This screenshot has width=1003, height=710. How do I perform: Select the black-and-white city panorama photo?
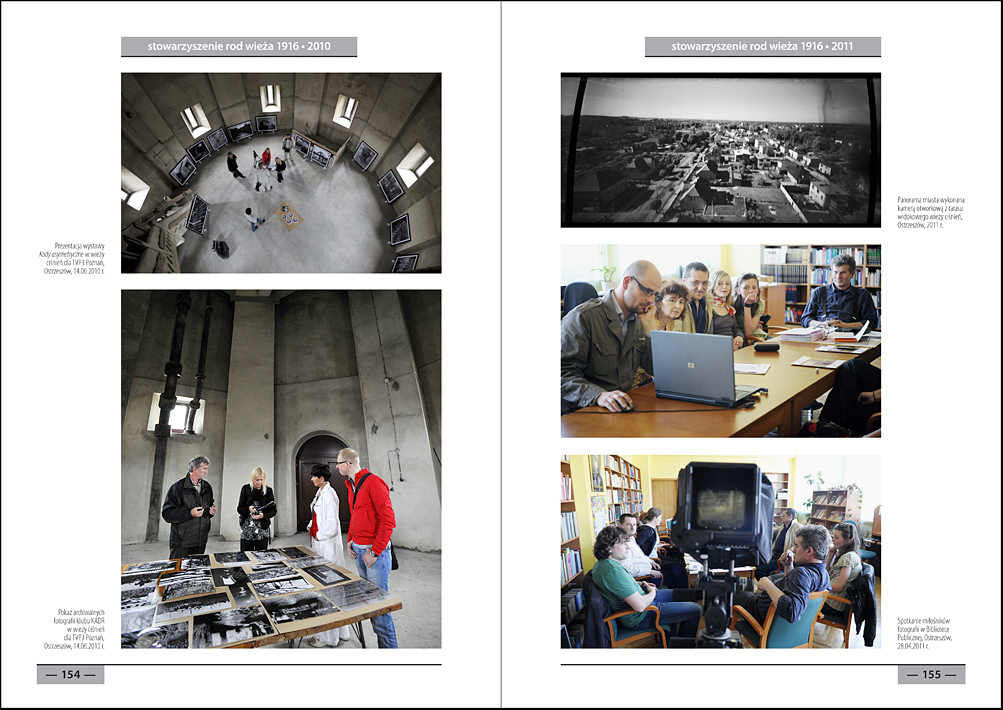720,150
